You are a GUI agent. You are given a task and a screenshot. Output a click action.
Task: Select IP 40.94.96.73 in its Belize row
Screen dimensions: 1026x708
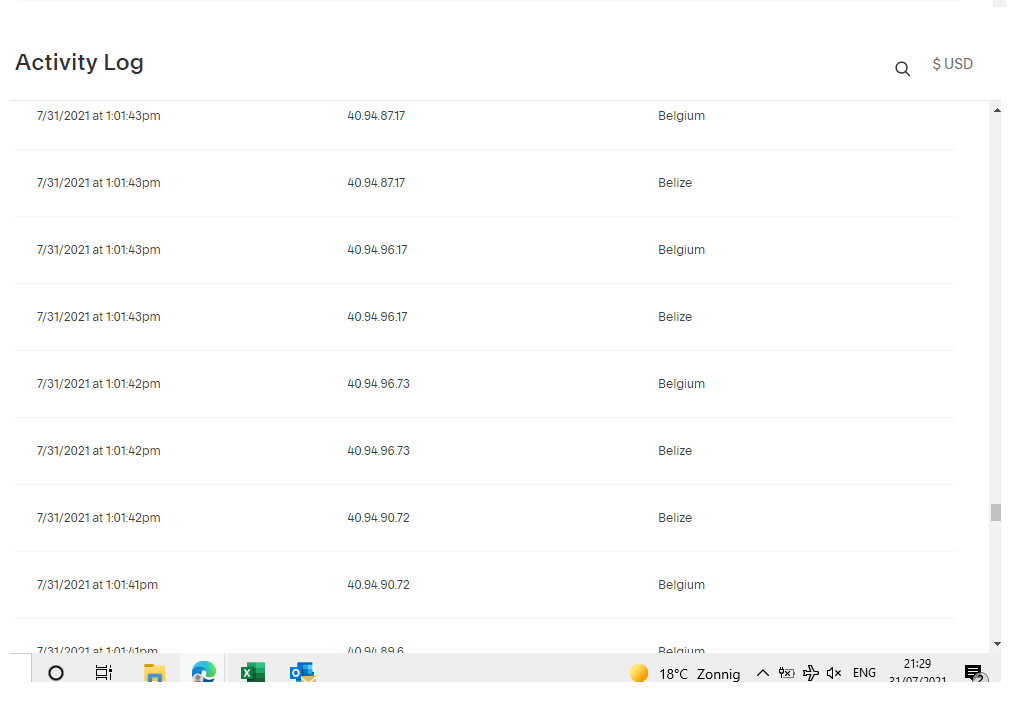[x=379, y=451]
